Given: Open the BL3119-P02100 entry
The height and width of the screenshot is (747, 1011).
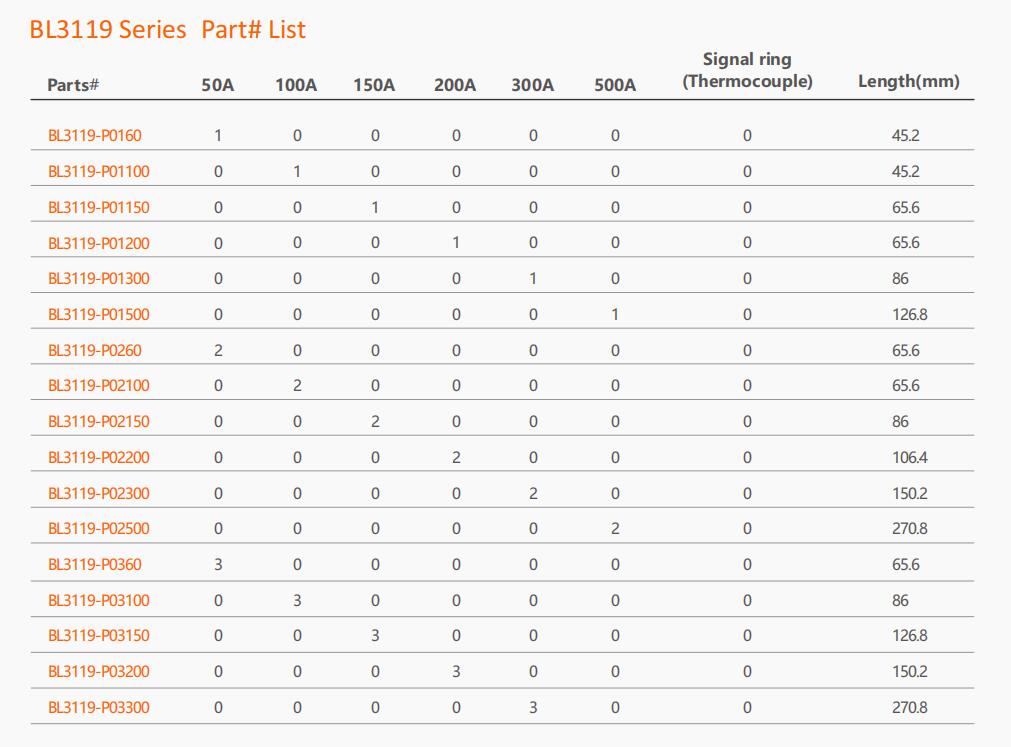Looking at the screenshot, I should pyautogui.click(x=99, y=386).
